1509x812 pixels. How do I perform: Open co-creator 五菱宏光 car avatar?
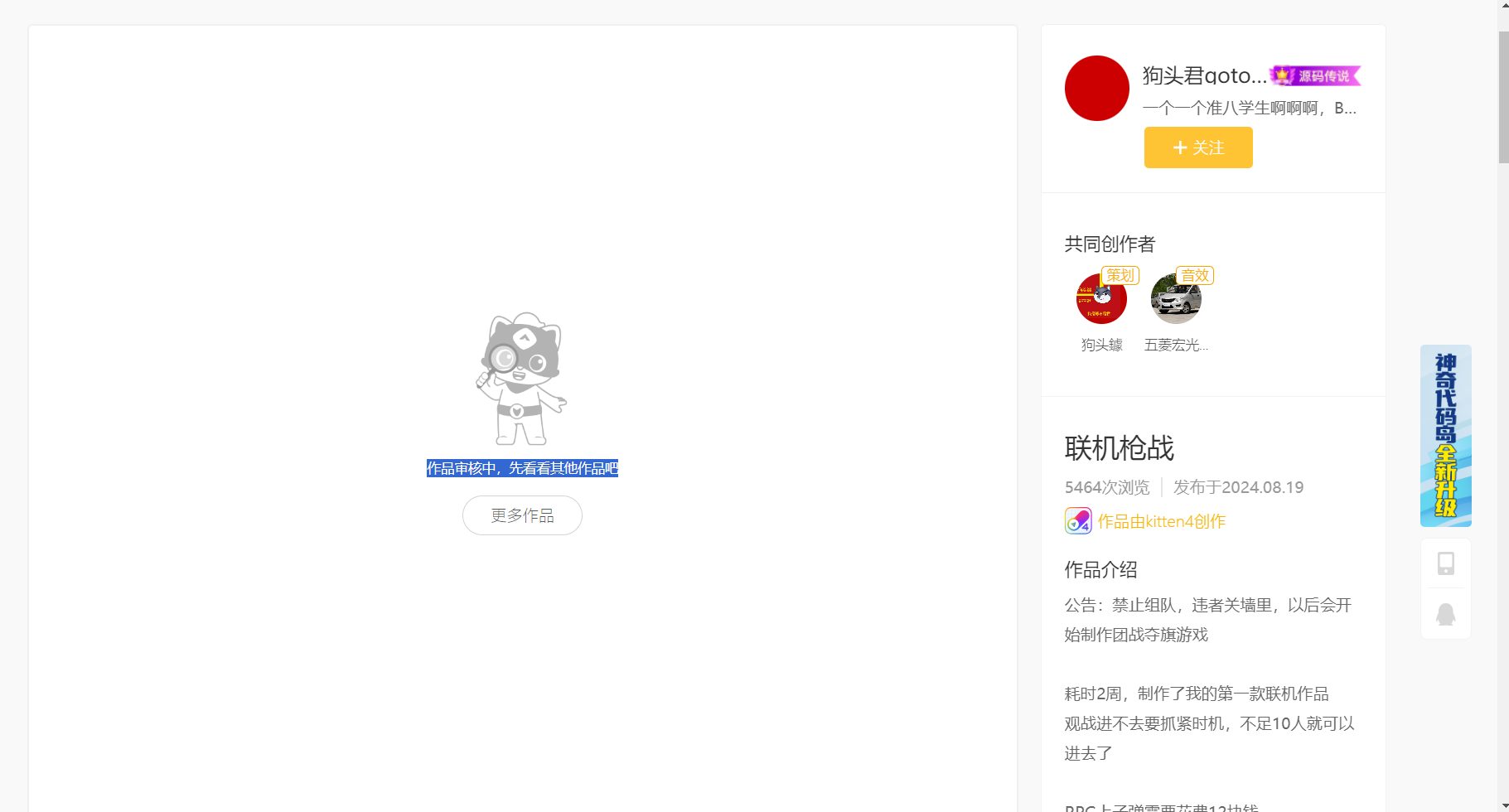click(x=1176, y=299)
